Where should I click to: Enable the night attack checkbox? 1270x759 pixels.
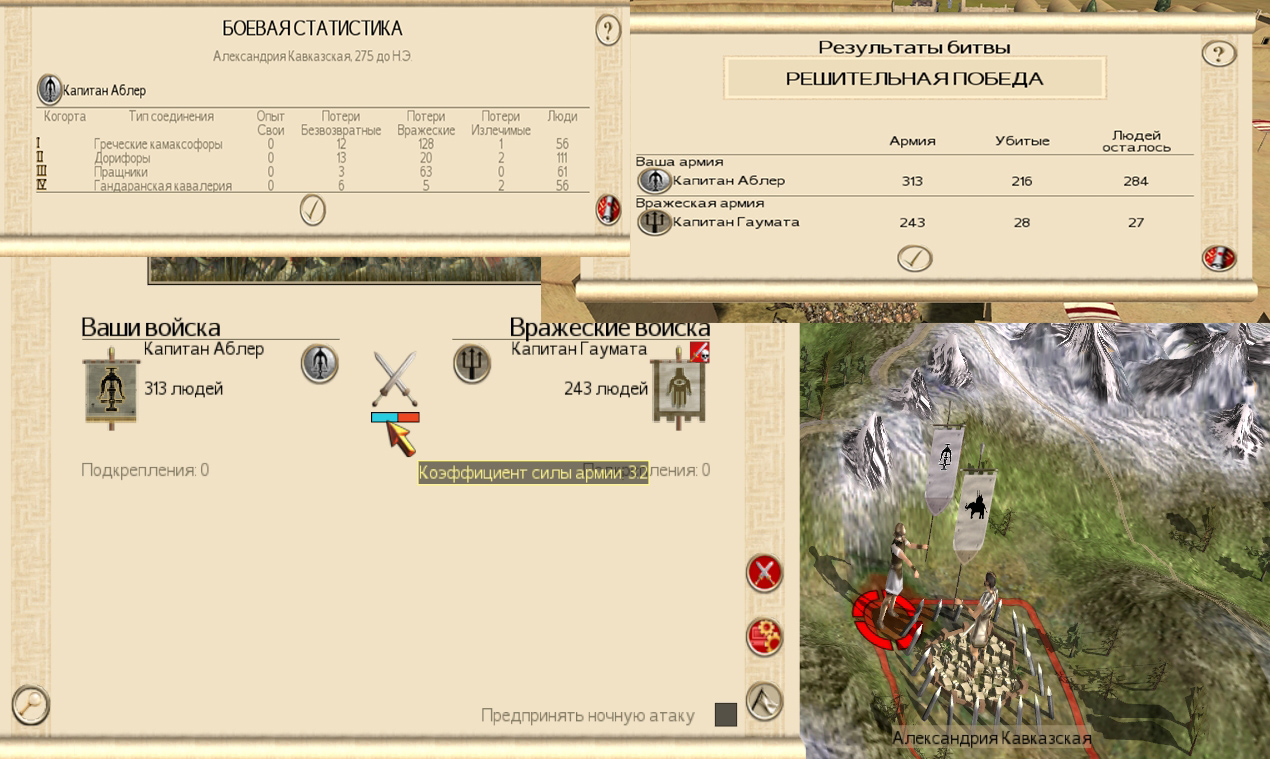pyautogui.click(x=726, y=715)
